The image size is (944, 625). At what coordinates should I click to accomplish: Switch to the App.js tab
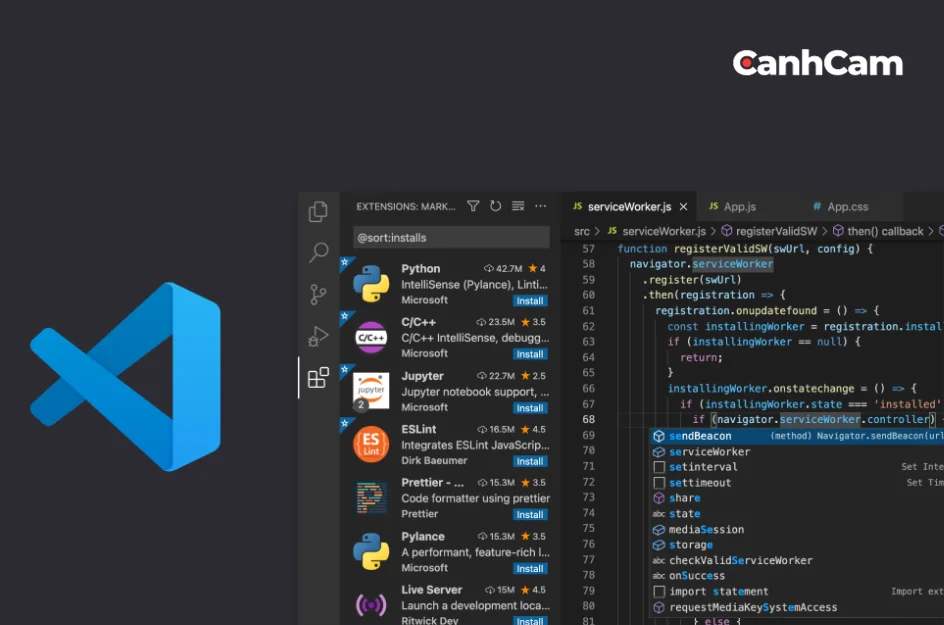point(739,207)
